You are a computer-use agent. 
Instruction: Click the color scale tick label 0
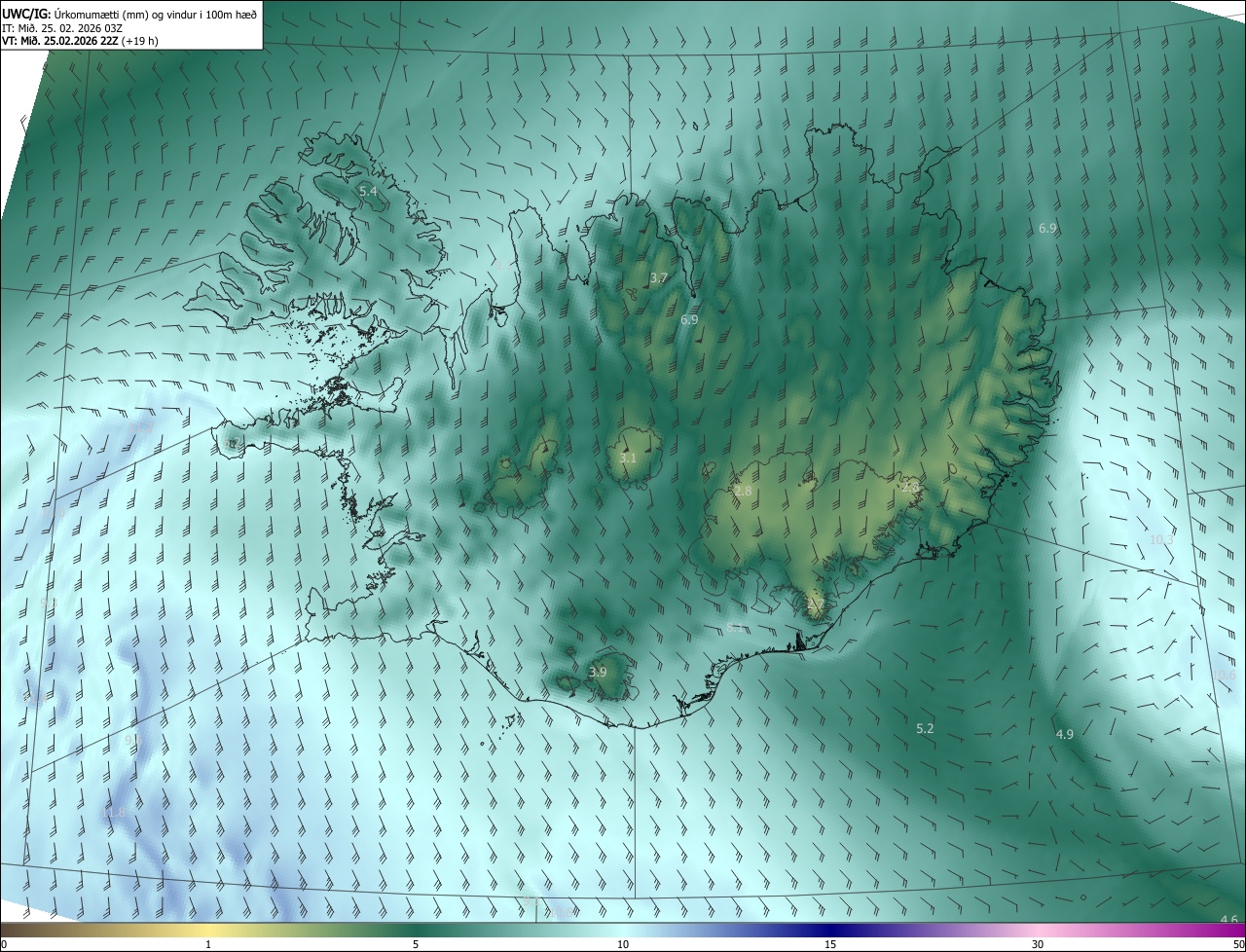4,944
